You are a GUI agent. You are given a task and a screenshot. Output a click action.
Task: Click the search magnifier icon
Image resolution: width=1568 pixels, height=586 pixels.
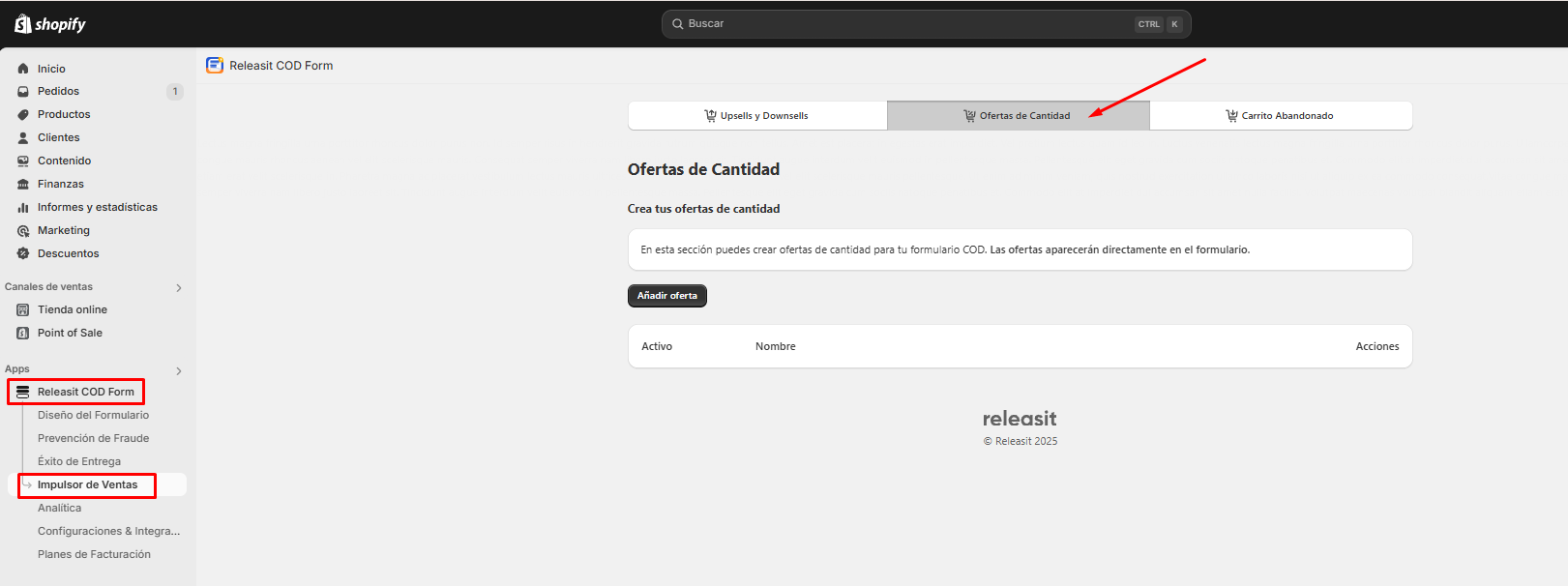click(x=678, y=24)
